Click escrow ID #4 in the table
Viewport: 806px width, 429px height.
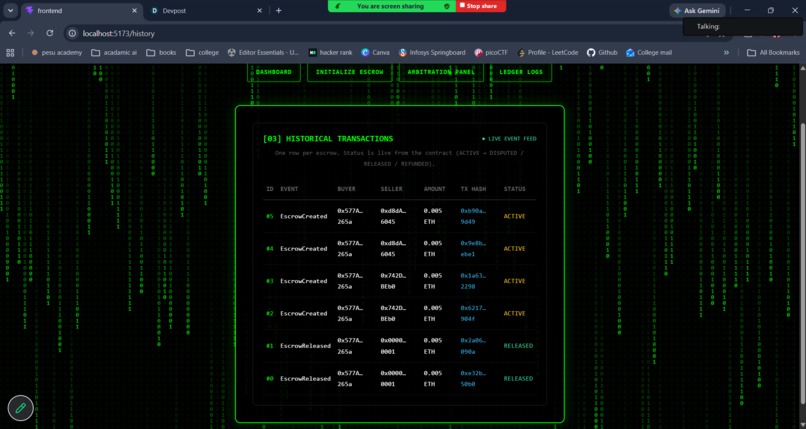[270, 249]
